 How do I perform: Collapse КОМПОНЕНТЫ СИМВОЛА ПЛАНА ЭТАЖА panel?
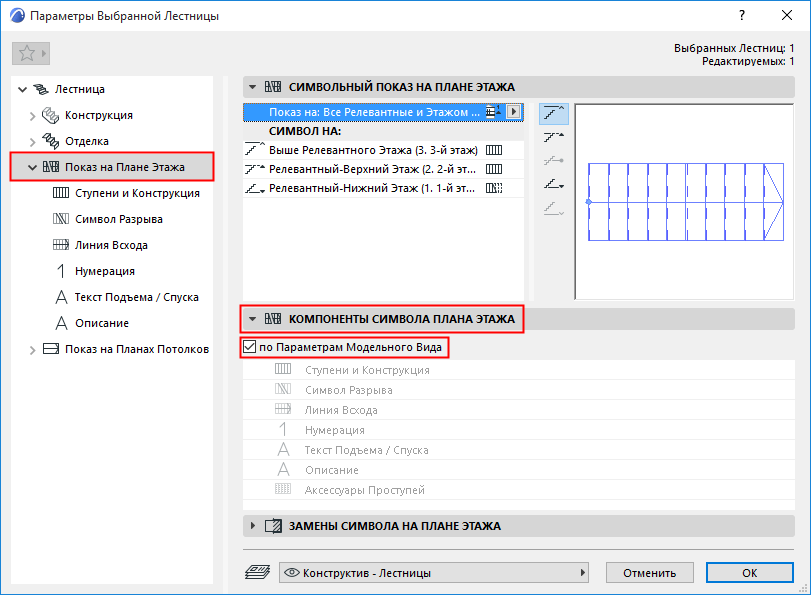[x=252, y=319]
